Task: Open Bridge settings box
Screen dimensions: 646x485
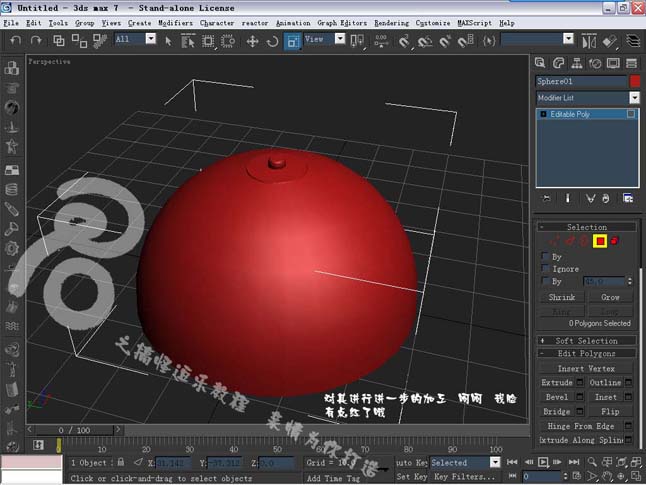Action: point(580,411)
